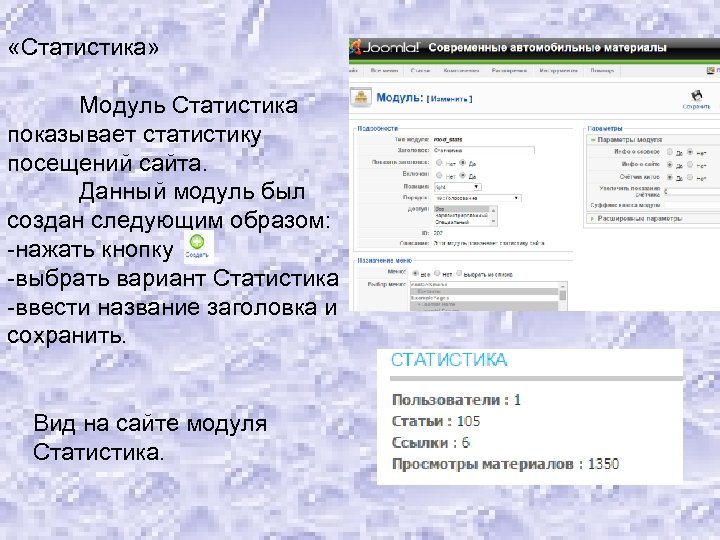Open the Инструменты menu
Image resolution: width=720 pixels, height=540 pixels.
pos(558,71)
